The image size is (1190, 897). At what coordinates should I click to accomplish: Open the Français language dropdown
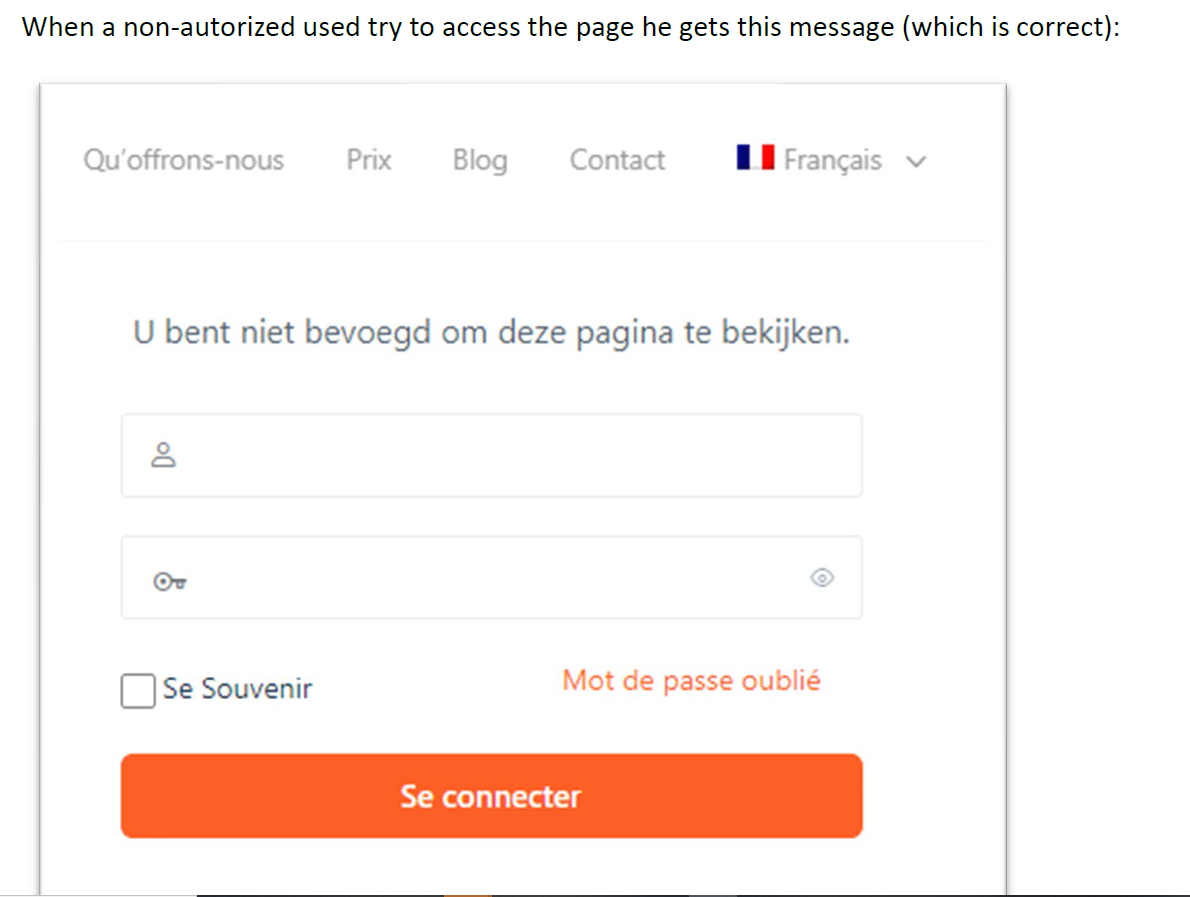click(831, 160)
